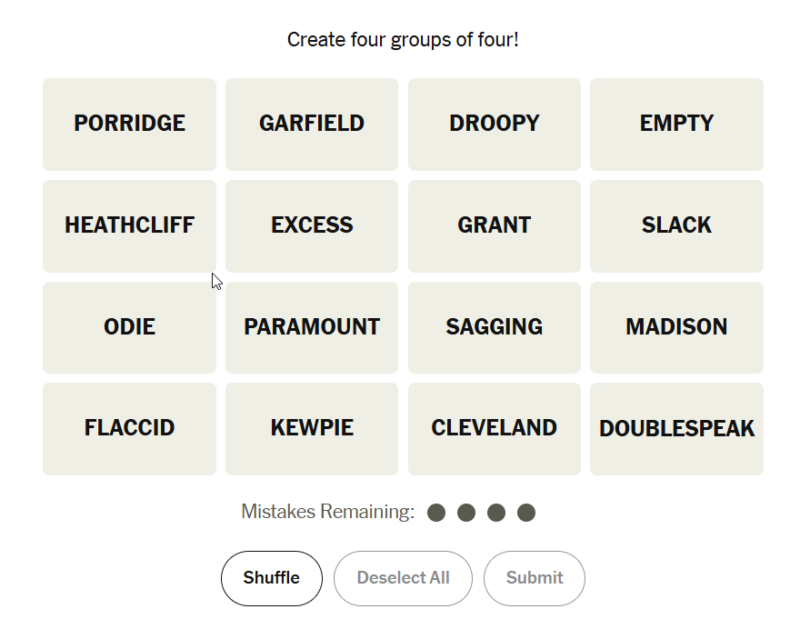
Task: Pick the SLACK tile
Action: coord(677,226)
